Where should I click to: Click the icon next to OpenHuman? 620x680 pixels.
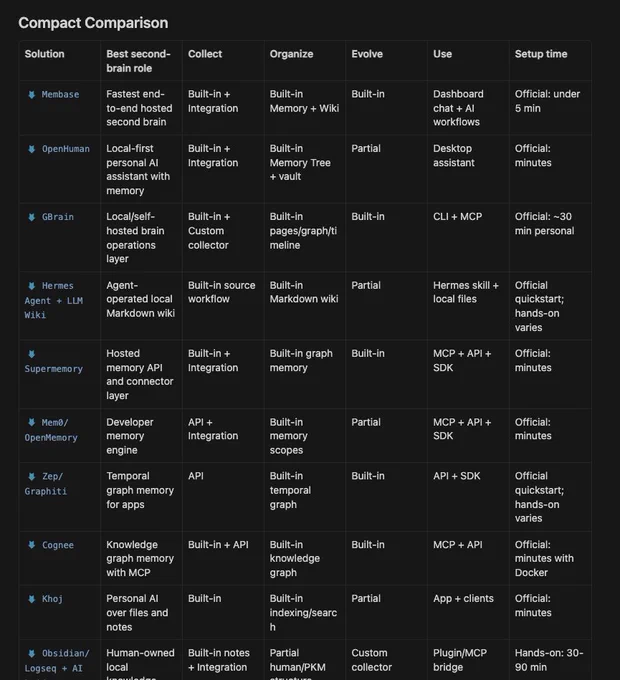click(32, 149)
